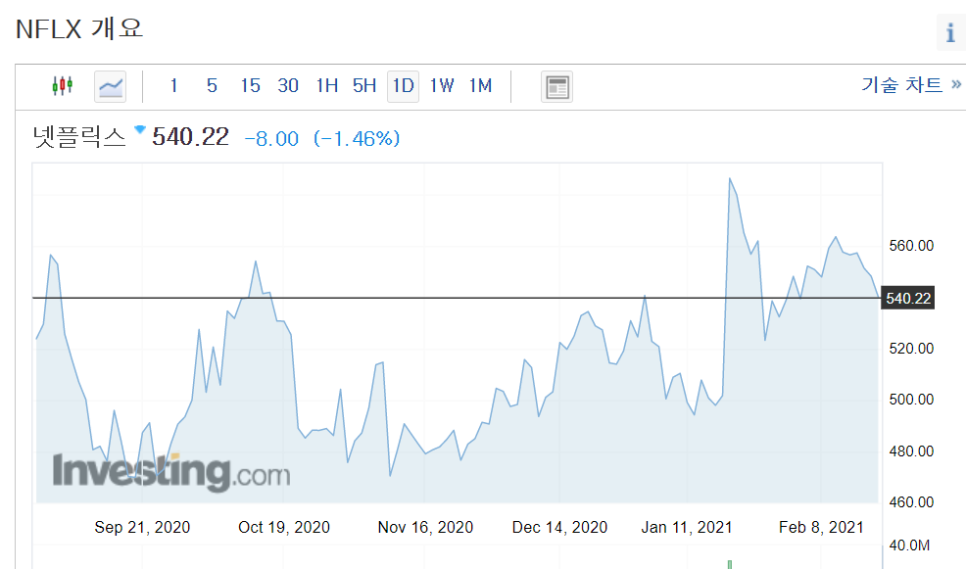Click the 500.00 axis value

click(911, 400)
